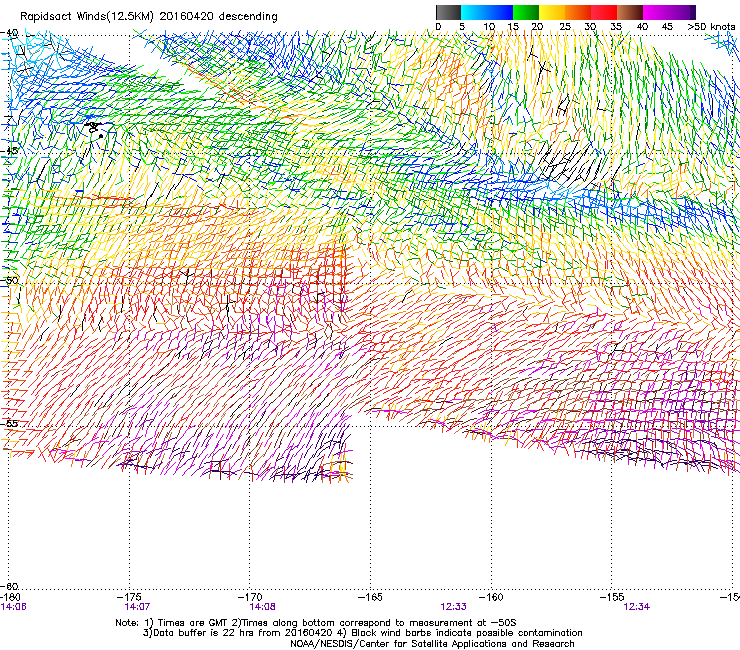Viewport: 740px width, 650px height.
Task: Click the orange 25-30 knots legend swatch
Action: coord(578,12)
